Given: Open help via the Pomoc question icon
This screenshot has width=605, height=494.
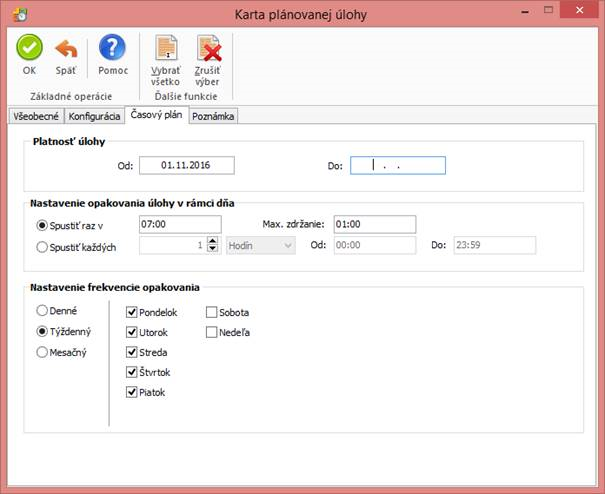Looking at the screenshot, I should coord(112,47).
